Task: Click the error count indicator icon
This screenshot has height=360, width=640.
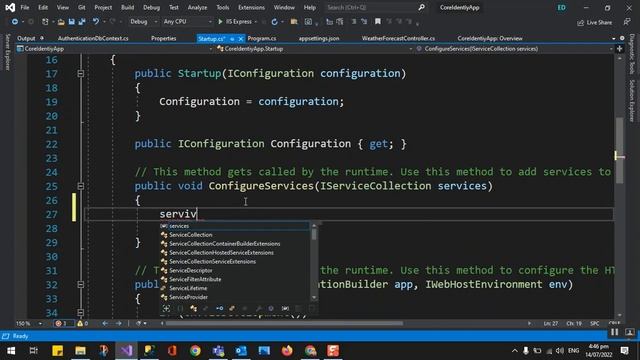Action: point(58,323)
